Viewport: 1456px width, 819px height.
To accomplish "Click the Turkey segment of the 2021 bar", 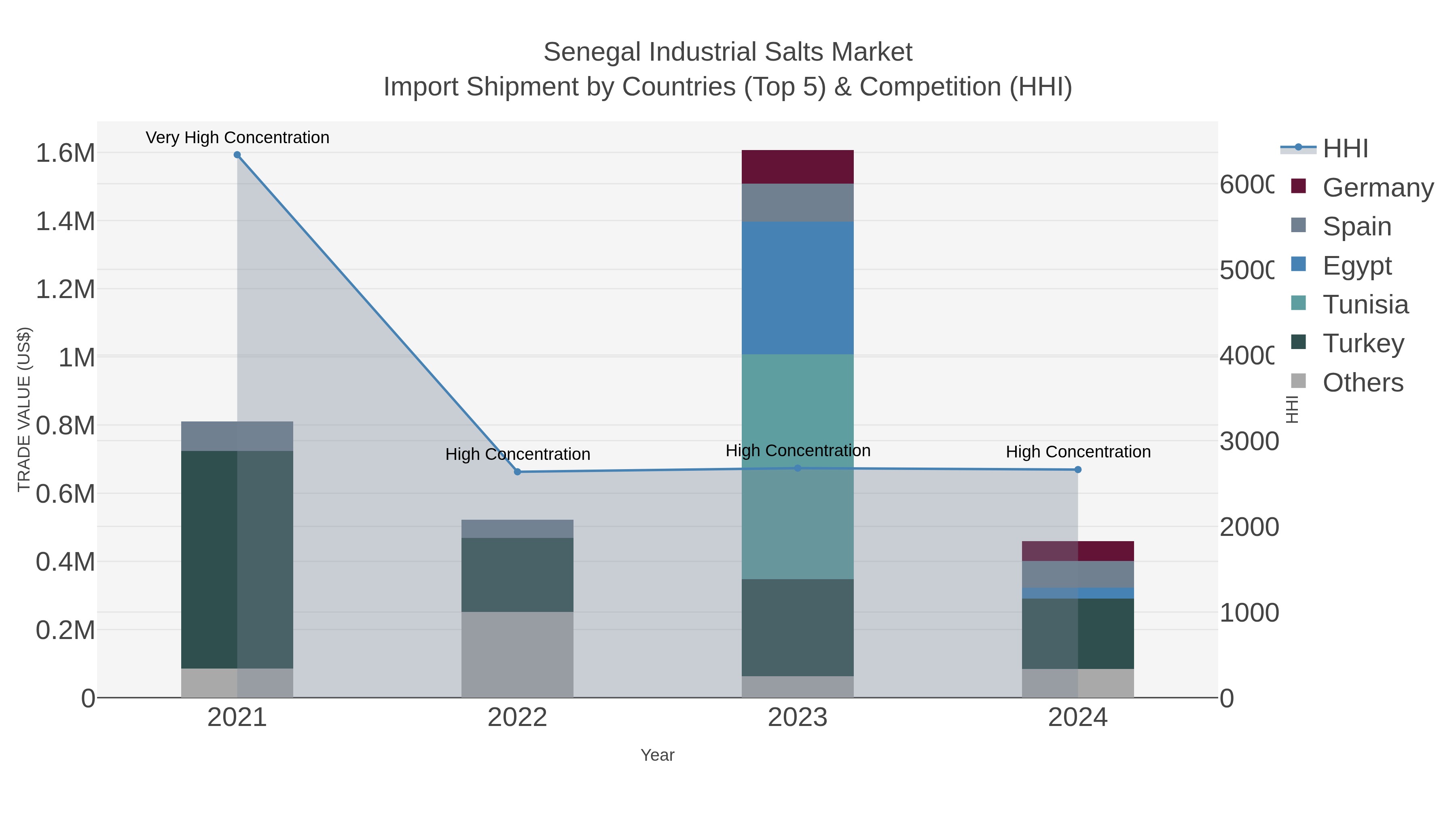I will tap(237, 560).
